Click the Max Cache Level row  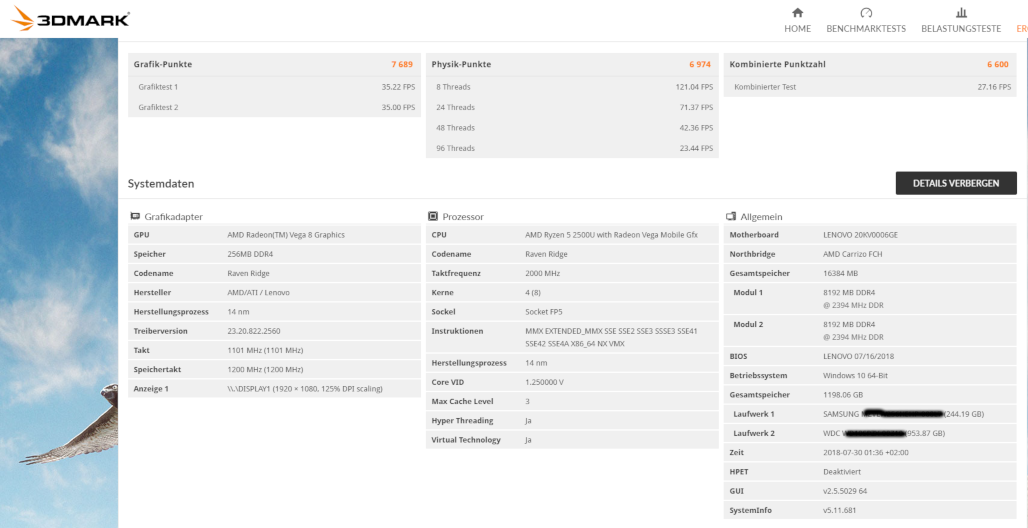pyautogui.click(x=572, y=401)
